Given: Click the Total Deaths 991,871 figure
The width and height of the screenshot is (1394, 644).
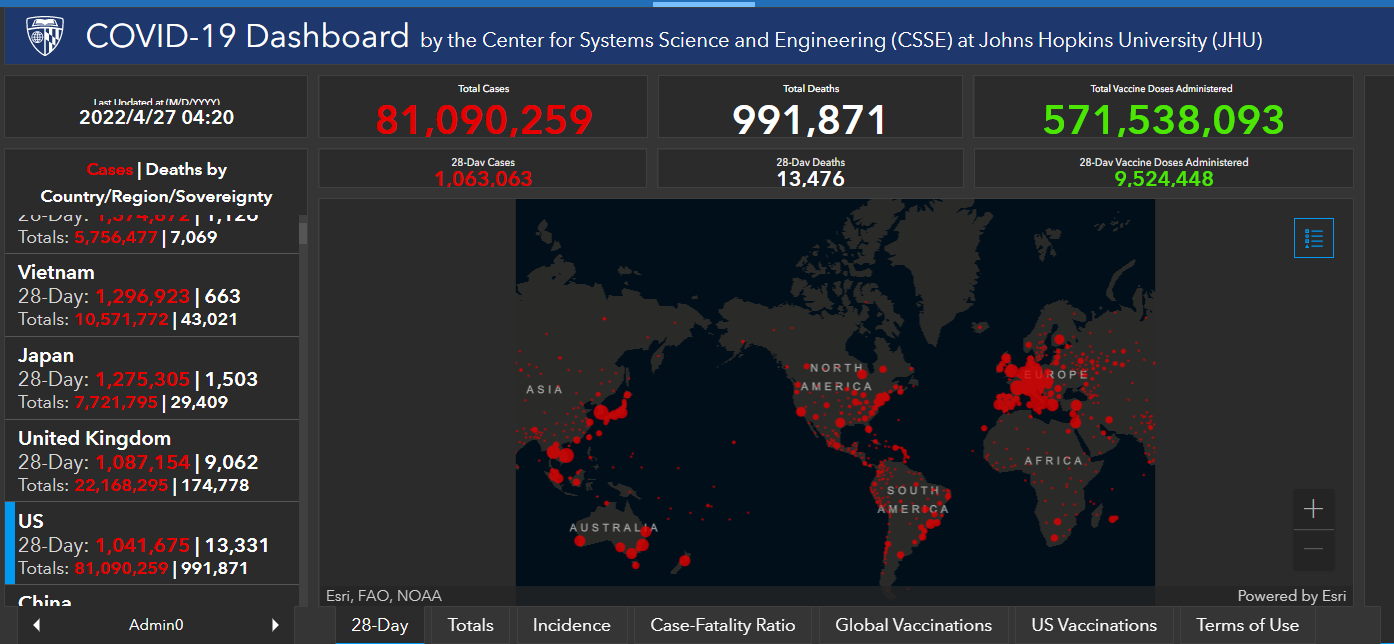Looking at the screenshot, I should tap(810, 120).
